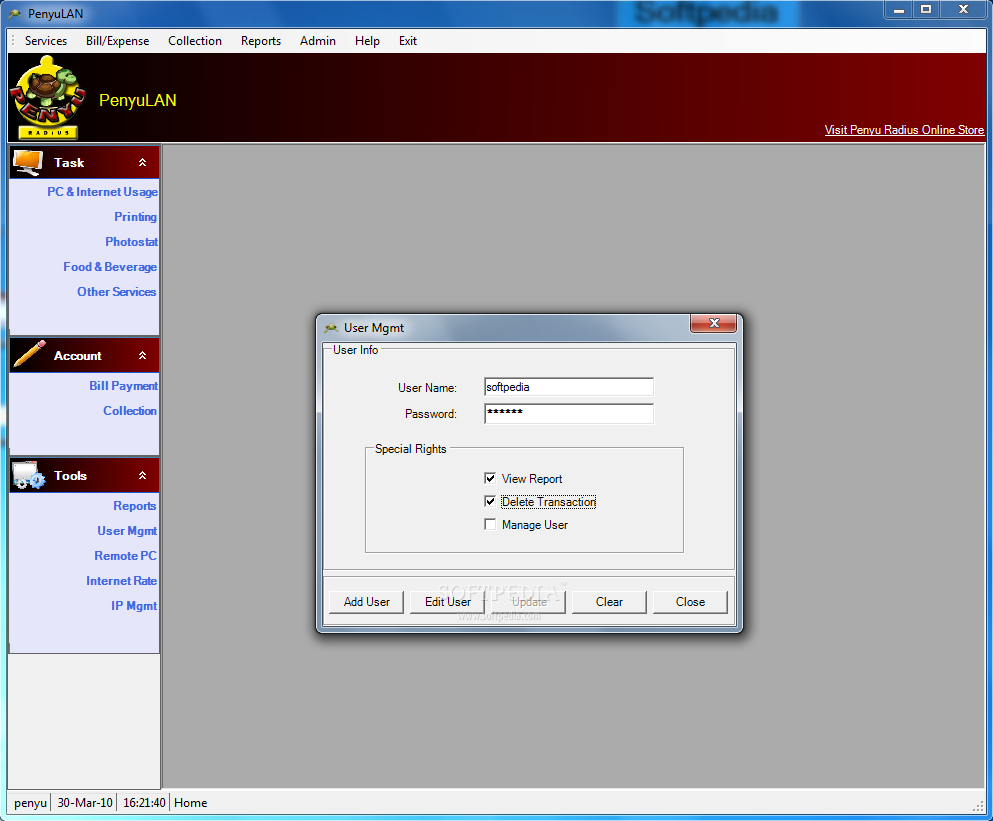
Task: Click the Close button in User Mgmt
Action: (x=690, y=602)
